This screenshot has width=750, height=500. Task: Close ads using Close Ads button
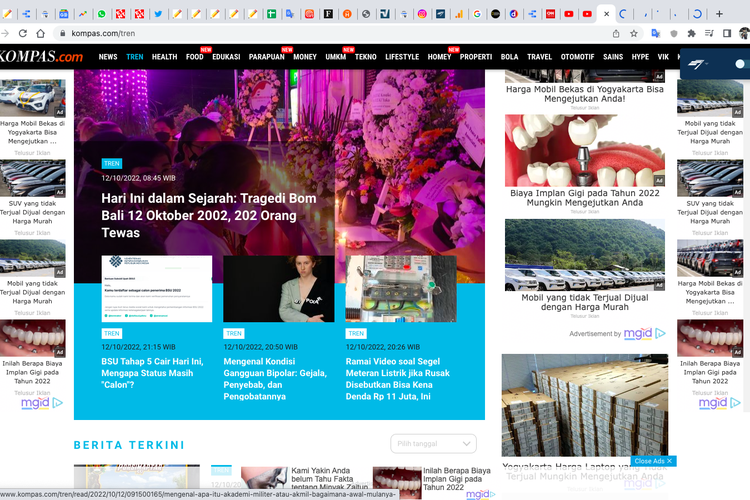coord(654,461)
